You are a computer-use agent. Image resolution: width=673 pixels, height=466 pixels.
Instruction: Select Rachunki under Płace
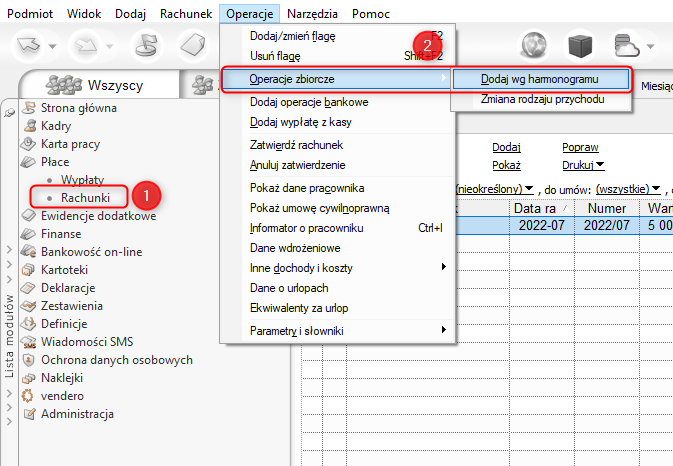85,197
